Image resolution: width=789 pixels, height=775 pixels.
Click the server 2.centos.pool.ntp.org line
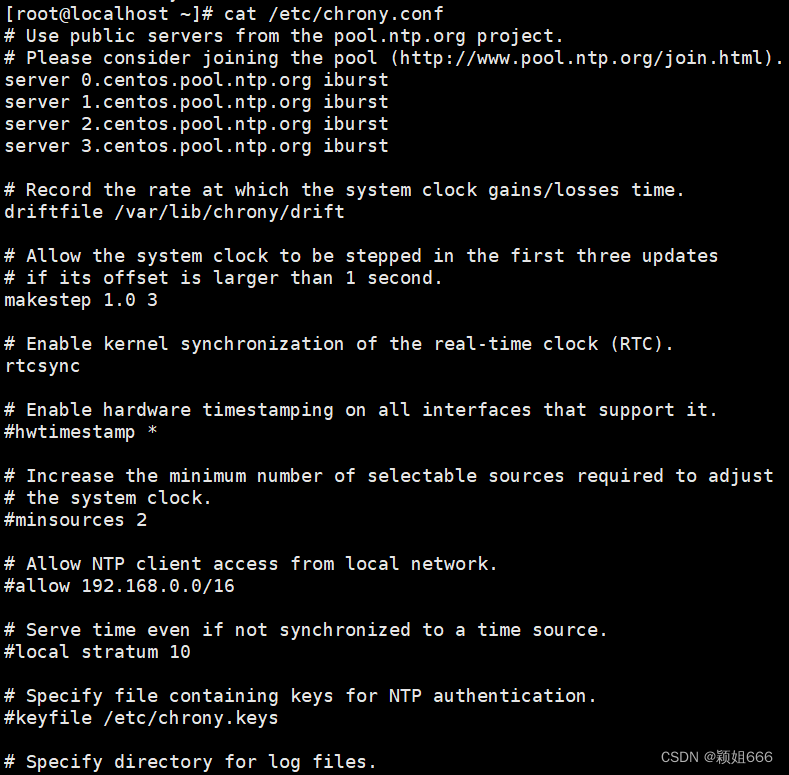click(196, 124)
